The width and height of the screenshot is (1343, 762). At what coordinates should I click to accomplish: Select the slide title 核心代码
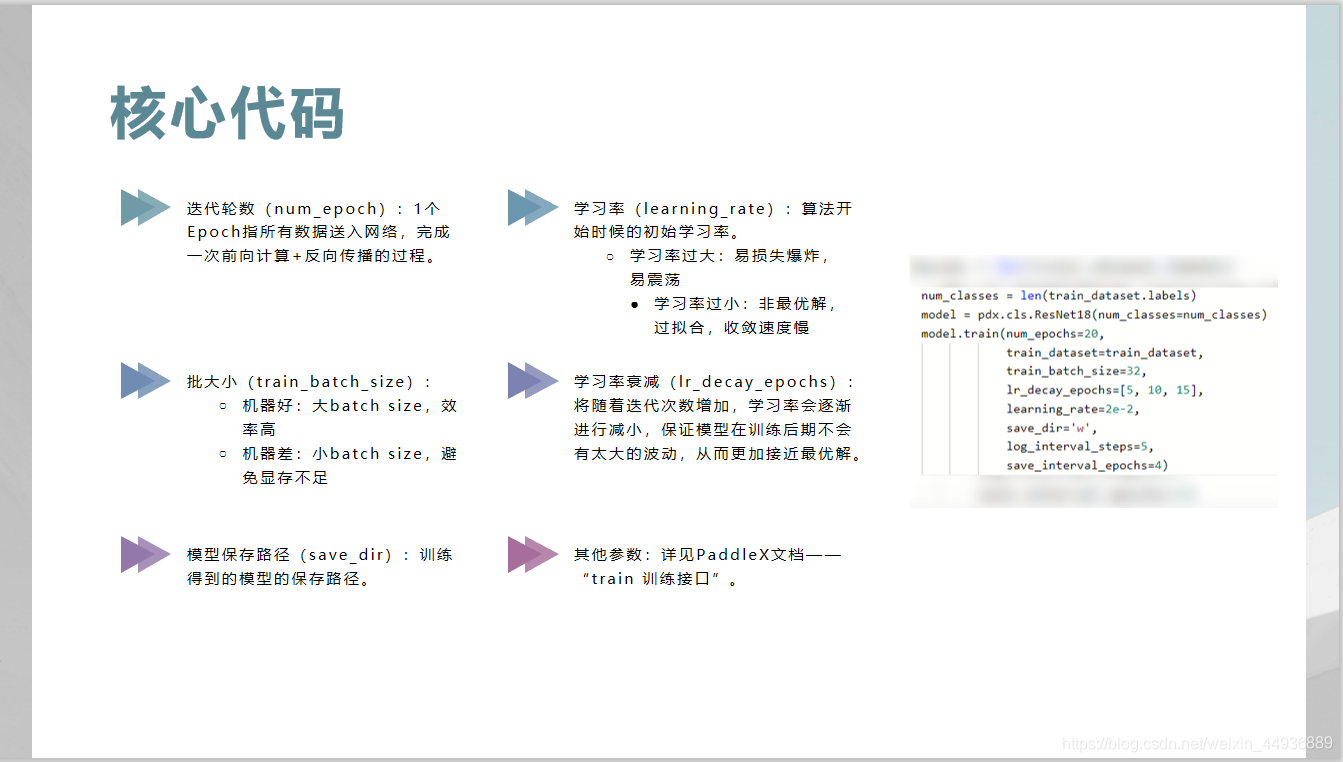[227, 113]
